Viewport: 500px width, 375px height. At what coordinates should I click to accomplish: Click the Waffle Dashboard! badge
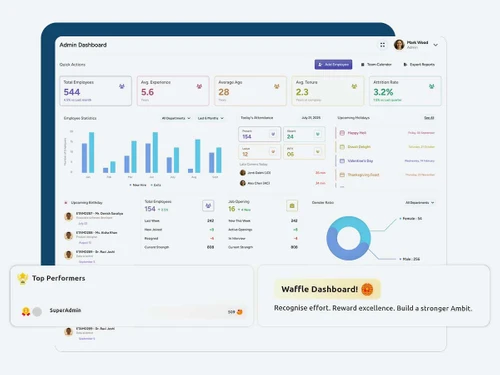point(327,289)
